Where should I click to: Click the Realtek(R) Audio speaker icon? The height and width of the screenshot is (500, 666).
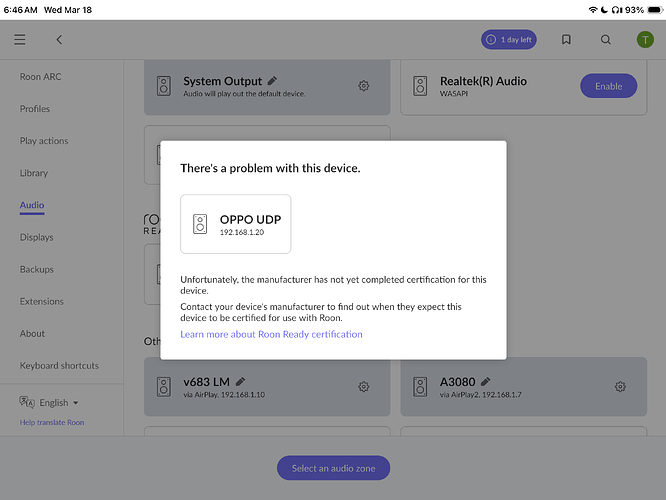click(420, 86)
